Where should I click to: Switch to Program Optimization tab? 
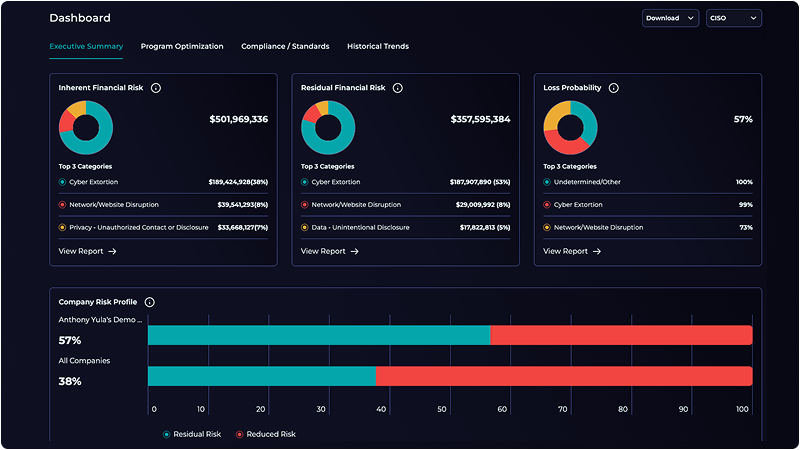click(x=182, y=46)
